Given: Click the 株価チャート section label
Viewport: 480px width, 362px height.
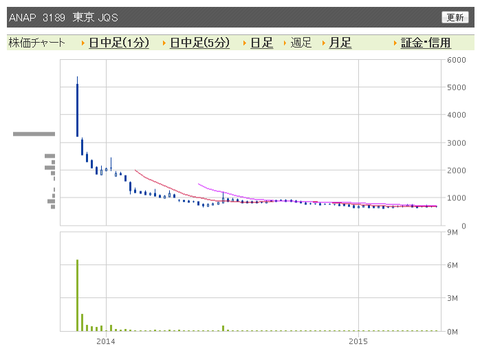Looking at the screenshot, I should [x=37, y=43].
